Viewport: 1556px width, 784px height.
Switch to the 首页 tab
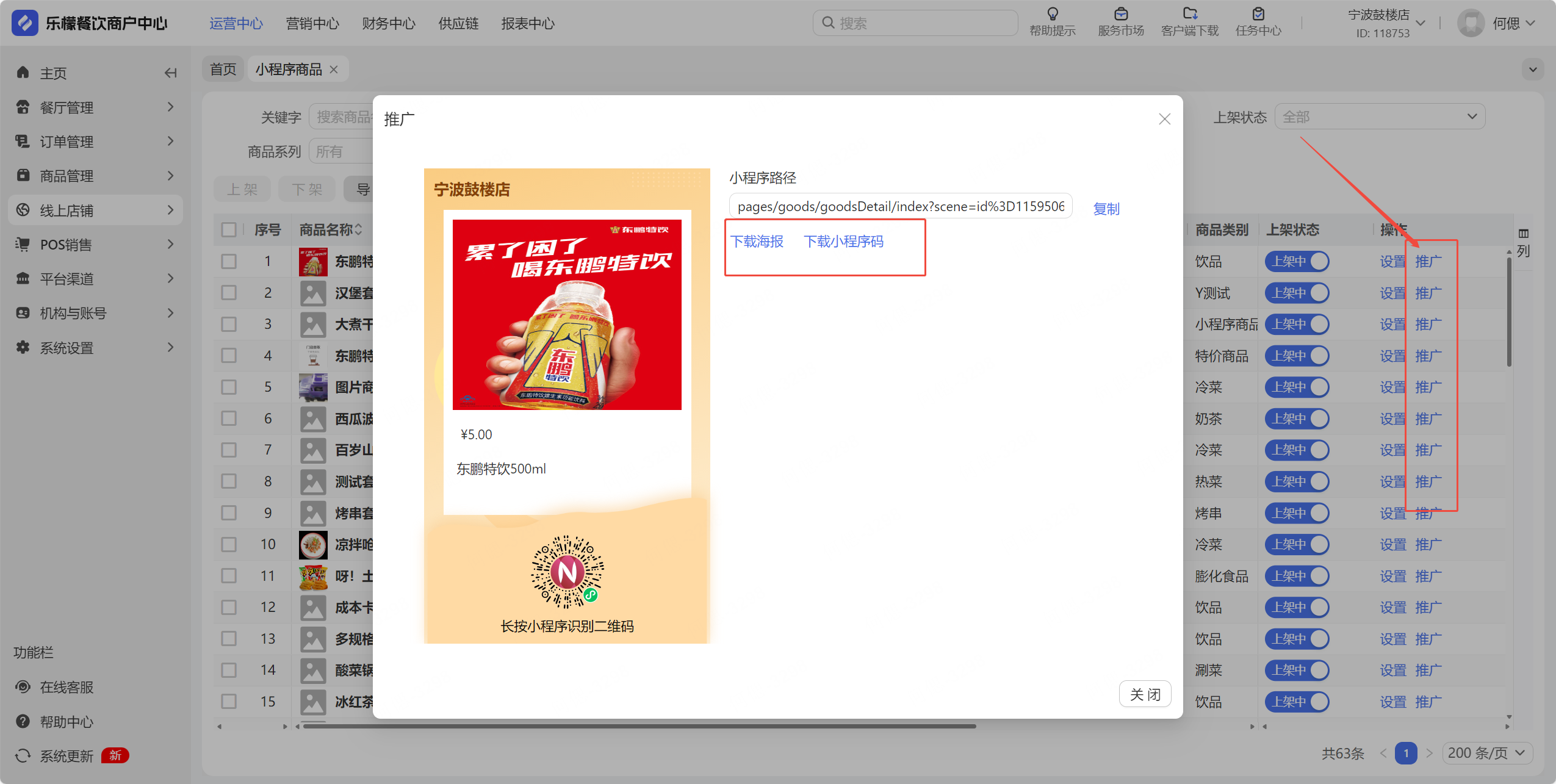tap(223, 70)
